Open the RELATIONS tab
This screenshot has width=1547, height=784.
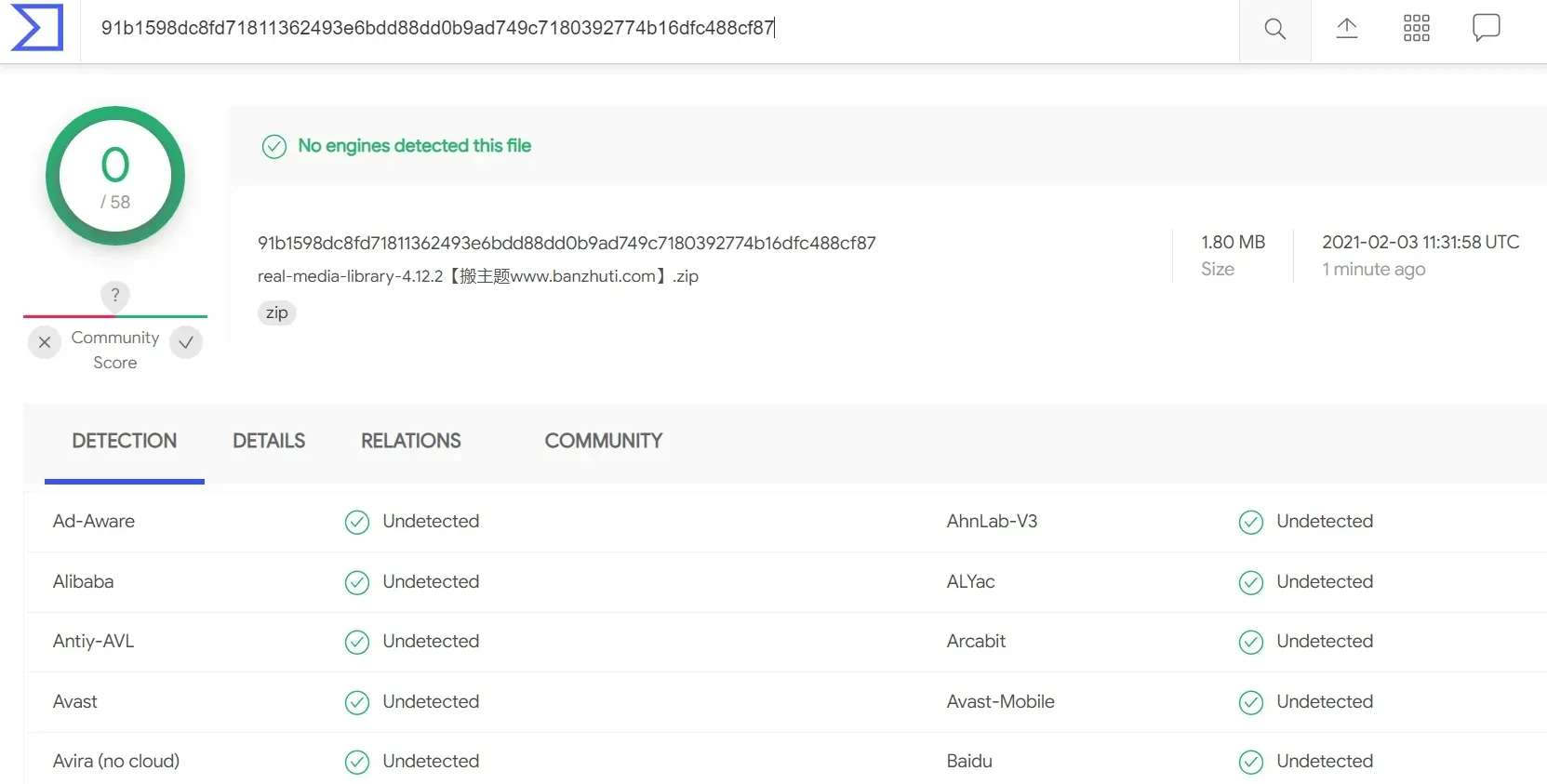411,441
